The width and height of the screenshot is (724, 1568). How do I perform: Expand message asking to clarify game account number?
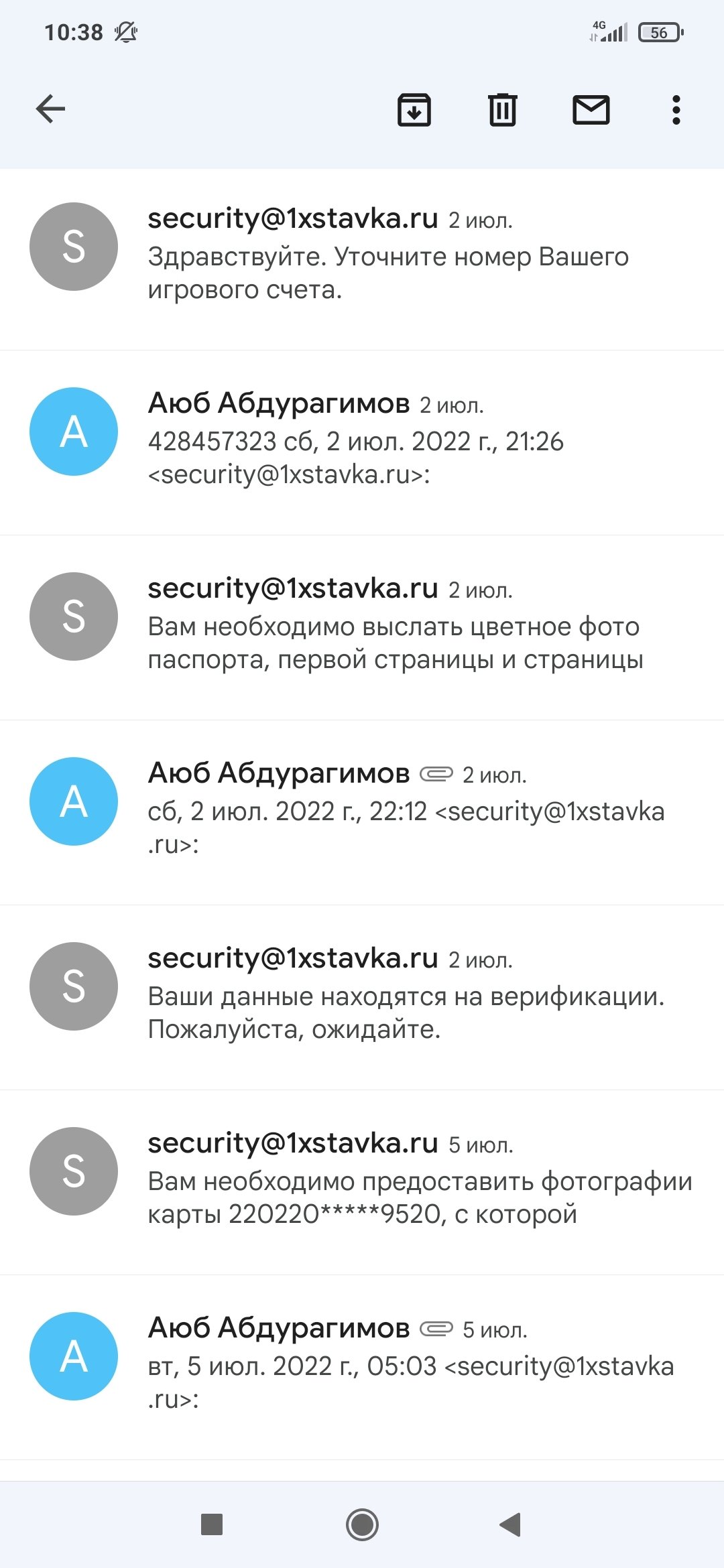389,273
